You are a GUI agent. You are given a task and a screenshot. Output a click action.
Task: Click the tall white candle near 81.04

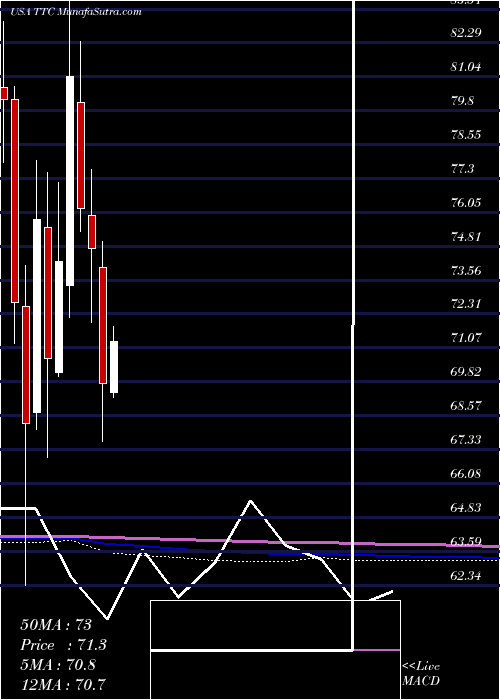[70, 181]
